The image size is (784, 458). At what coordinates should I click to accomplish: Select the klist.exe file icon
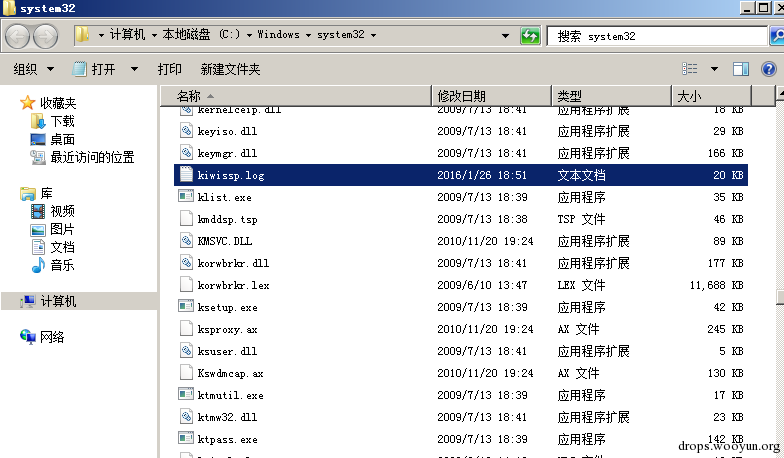186,196
